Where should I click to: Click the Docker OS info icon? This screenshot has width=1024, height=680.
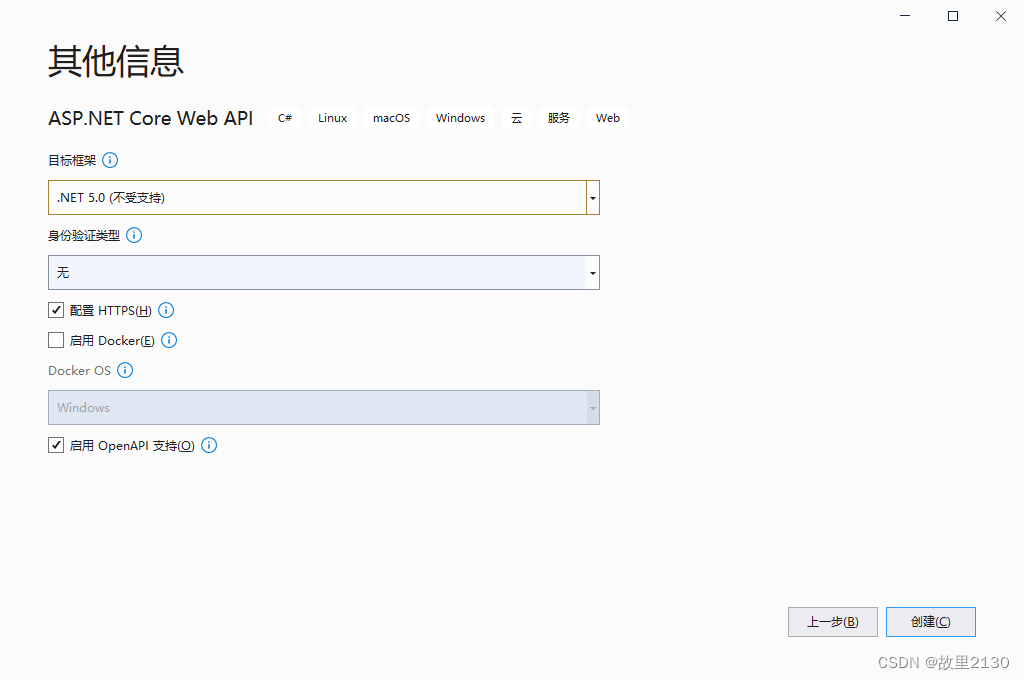(x=125, y=370)
